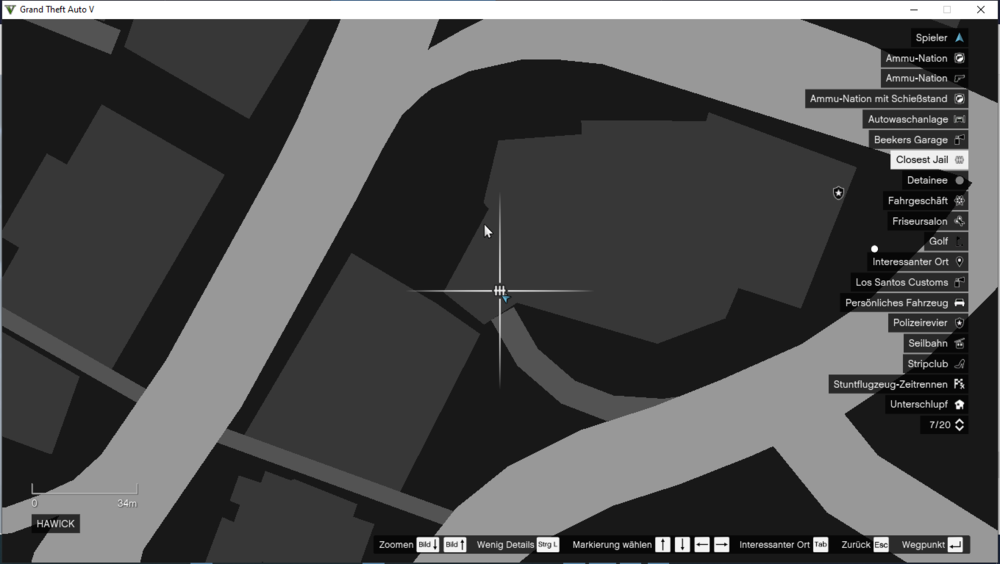This screenshot has height=564, width=1000.
Task: Click the Seilbahn cable car icon
Action: 959,343
